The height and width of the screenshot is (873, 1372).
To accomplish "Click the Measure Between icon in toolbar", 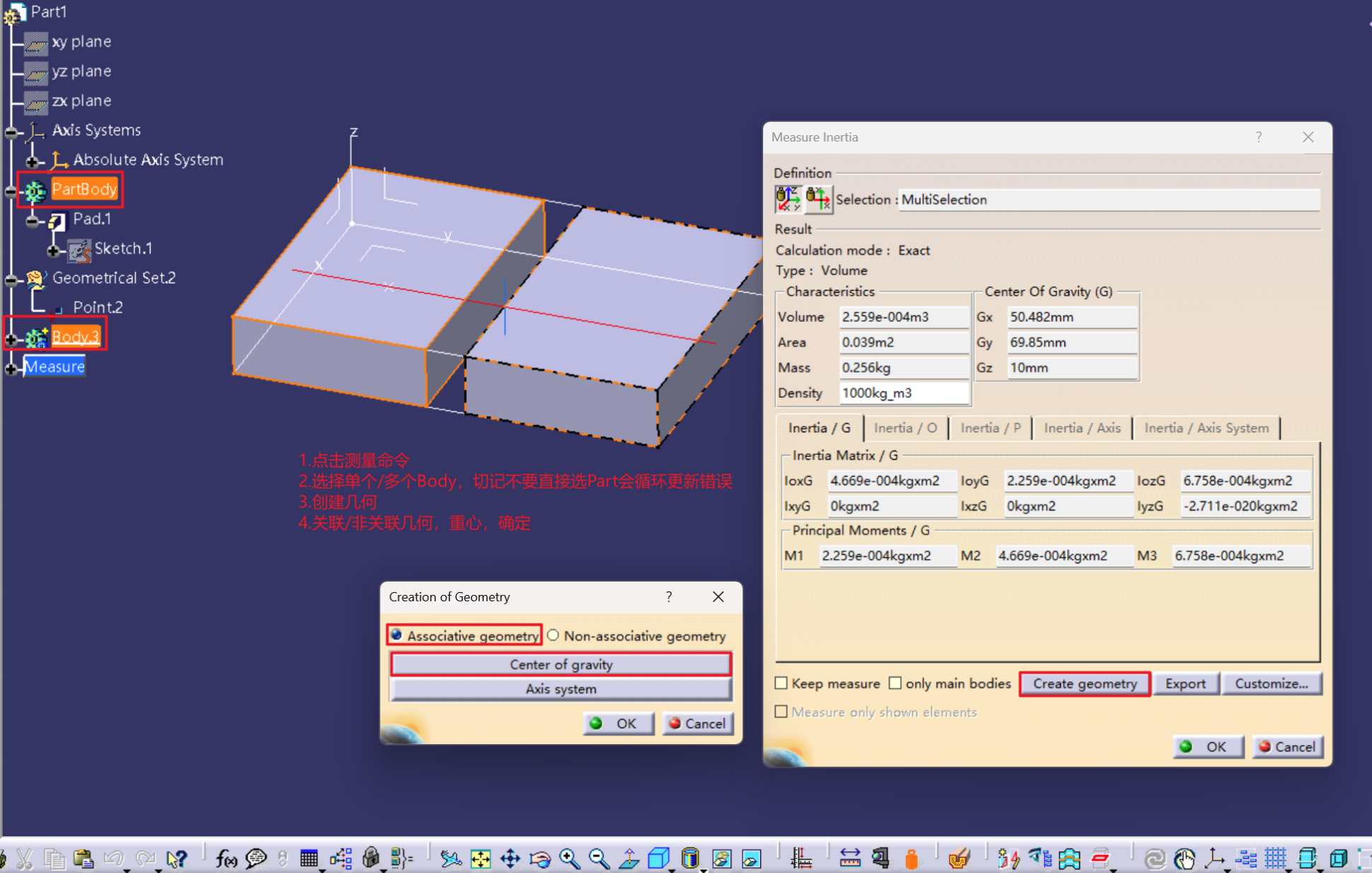I will pyautogui.click(x=849, y=858).
